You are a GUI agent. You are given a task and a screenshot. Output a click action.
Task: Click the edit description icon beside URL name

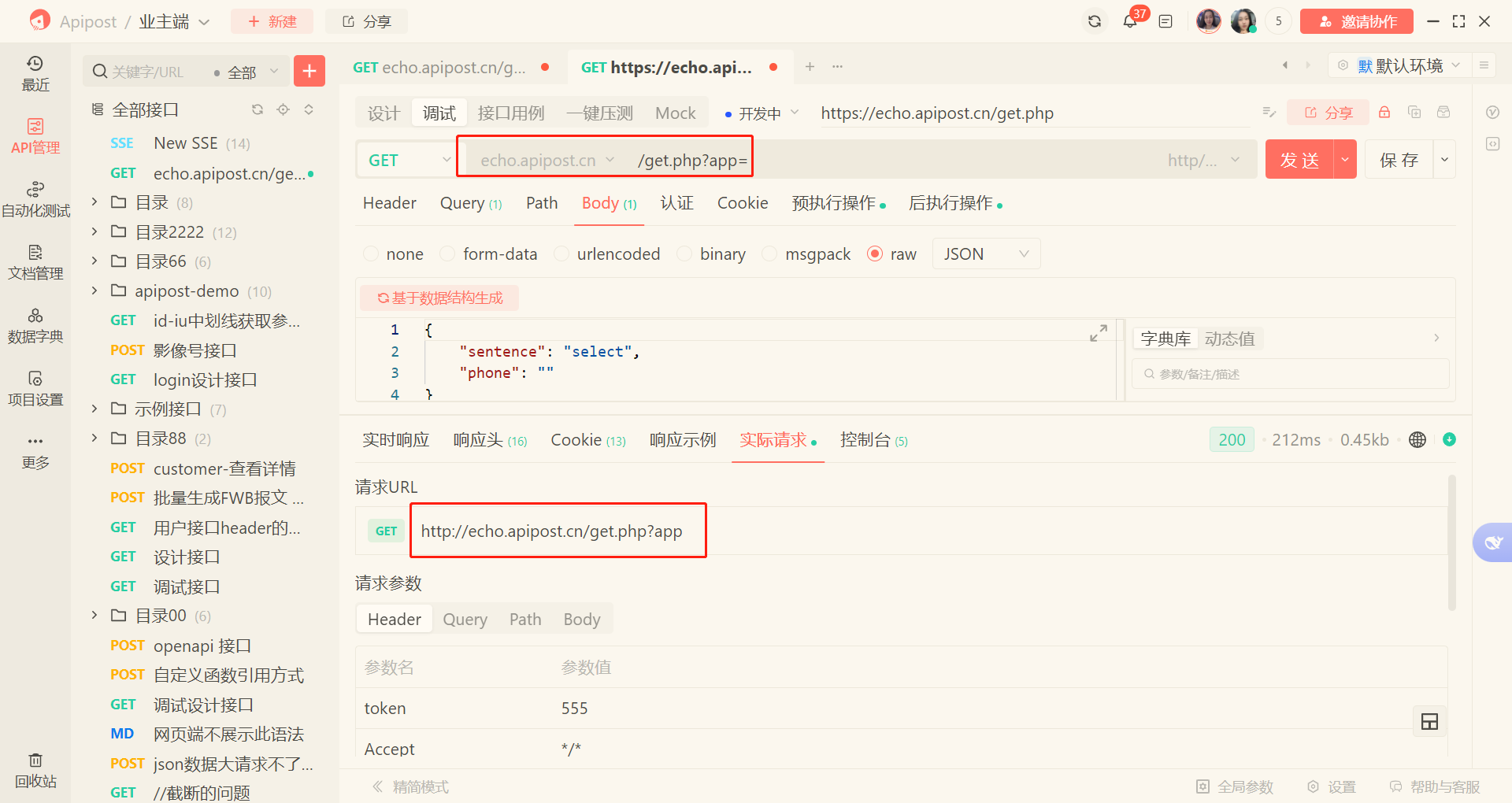click(x=1269, y=113)
